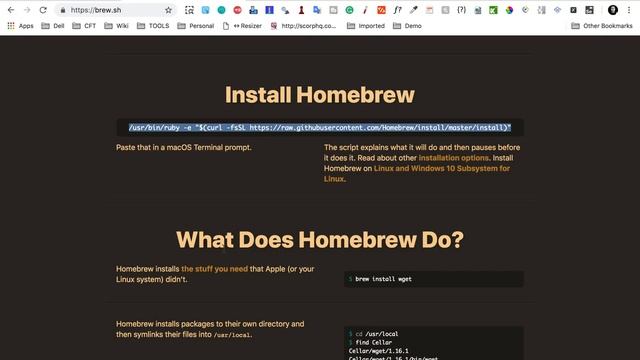The height and width of the screenshot is (360, 640).
Task: Bookmark this page with the star icon
Action: [168, 10]
